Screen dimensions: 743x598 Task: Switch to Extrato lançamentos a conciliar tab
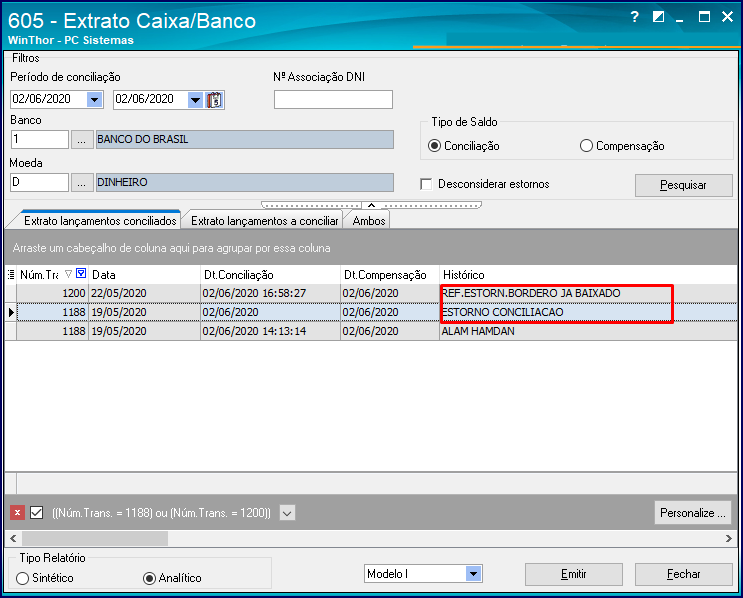264,221
